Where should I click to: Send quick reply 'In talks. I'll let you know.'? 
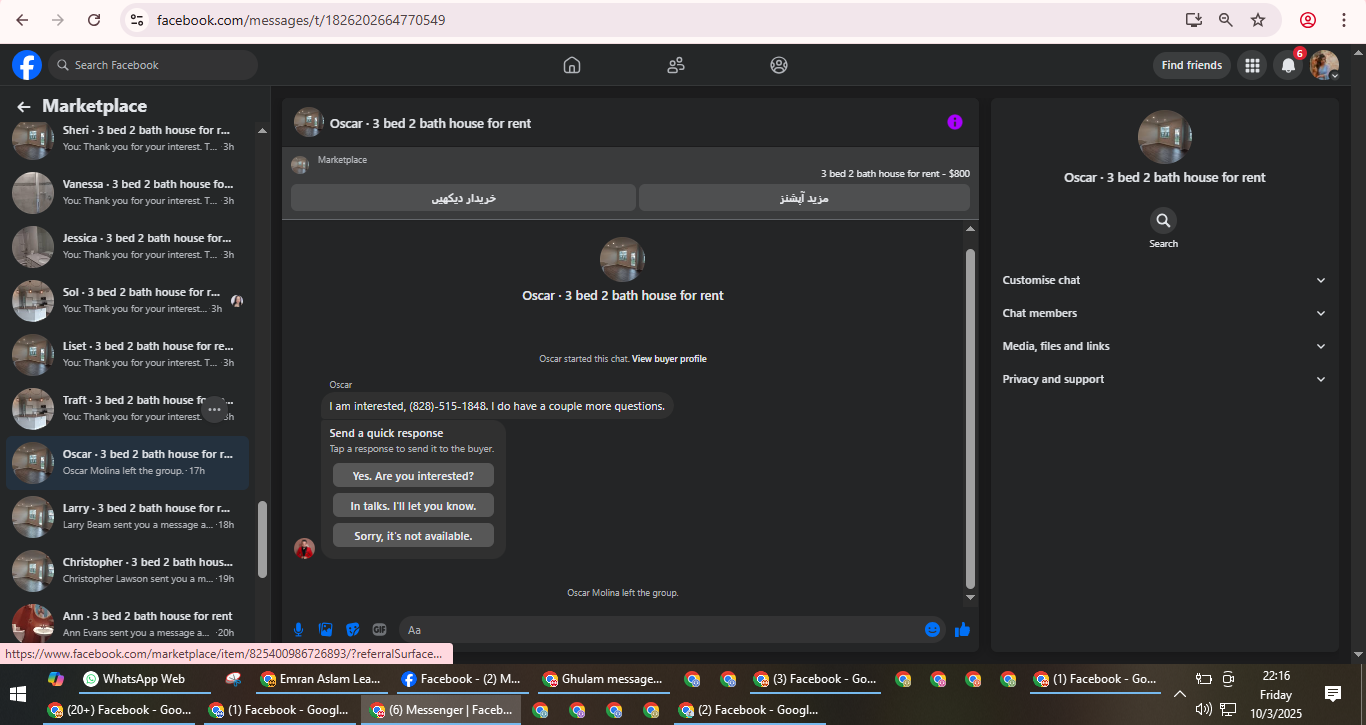(413, 506)
